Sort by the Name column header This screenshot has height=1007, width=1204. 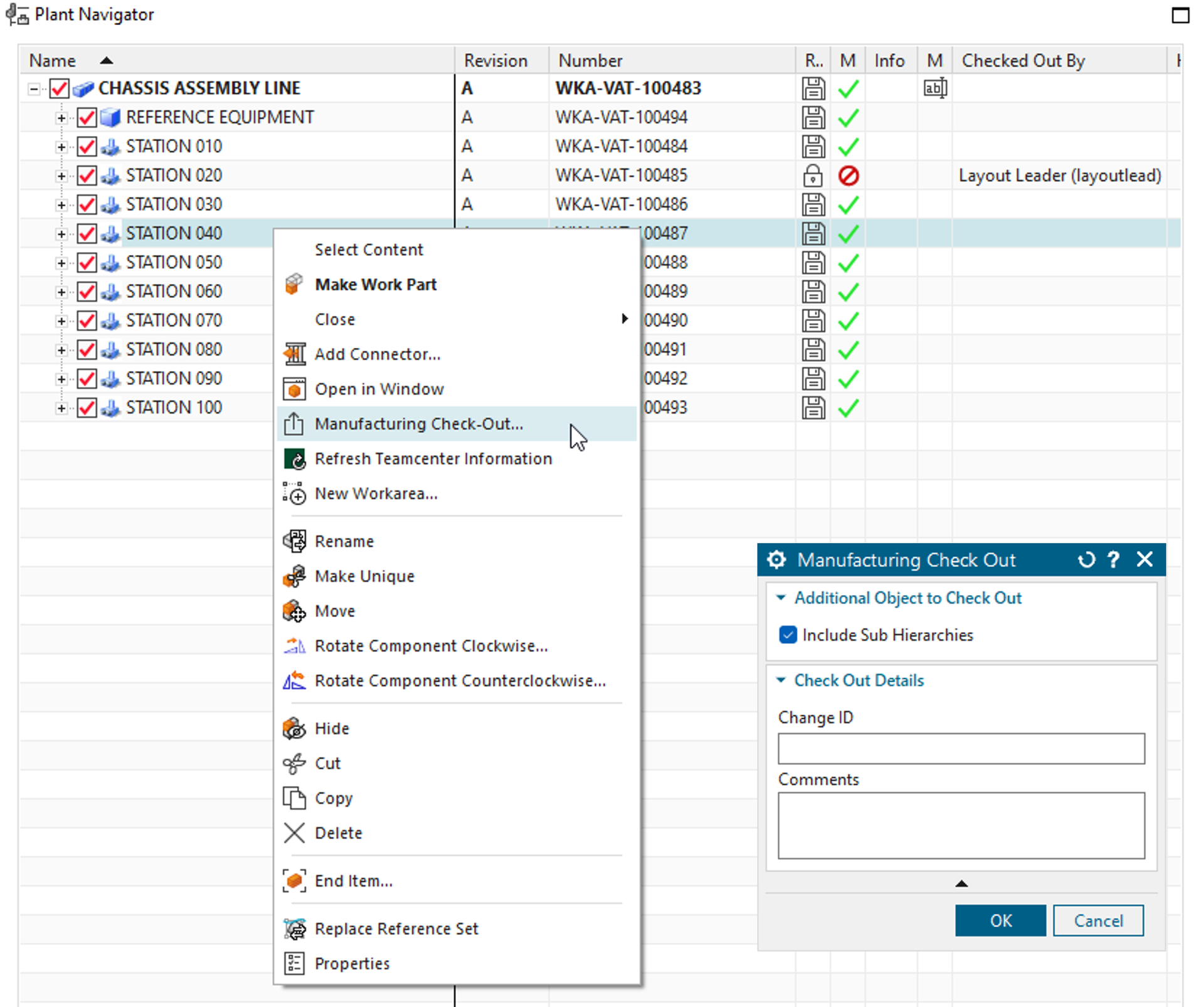coord(53,61)
